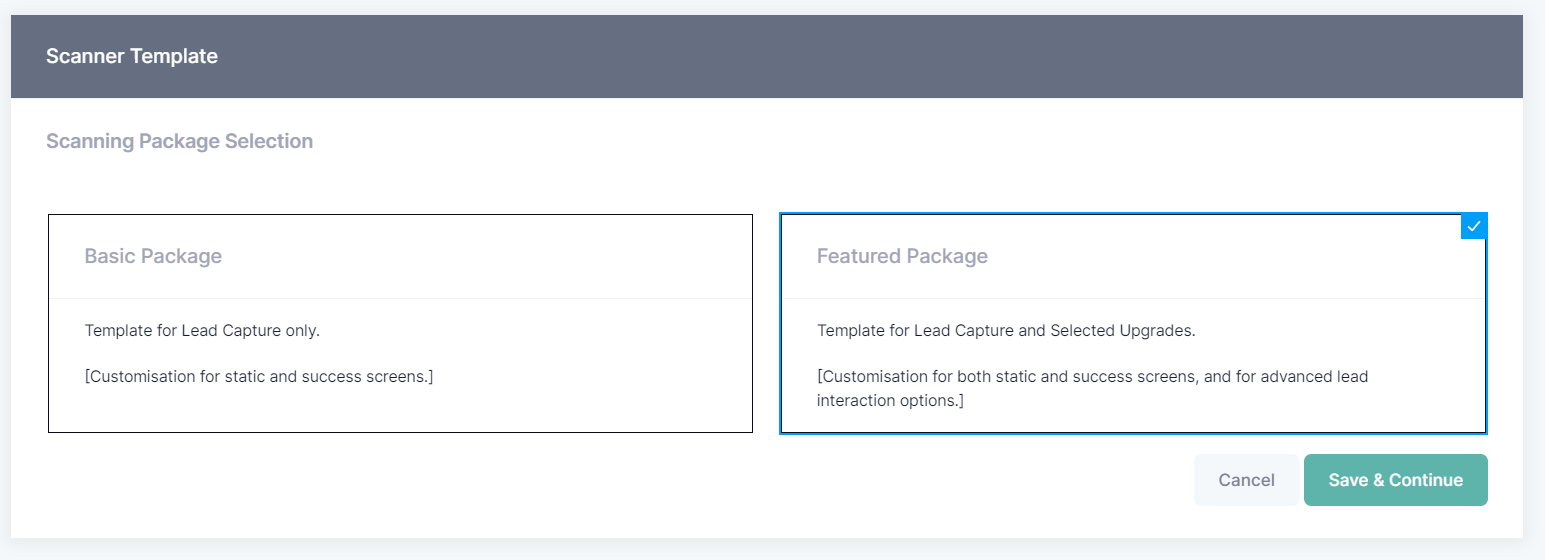Select the Basic Package card
Screen dimensions: 1545x560
coord(400,323)
